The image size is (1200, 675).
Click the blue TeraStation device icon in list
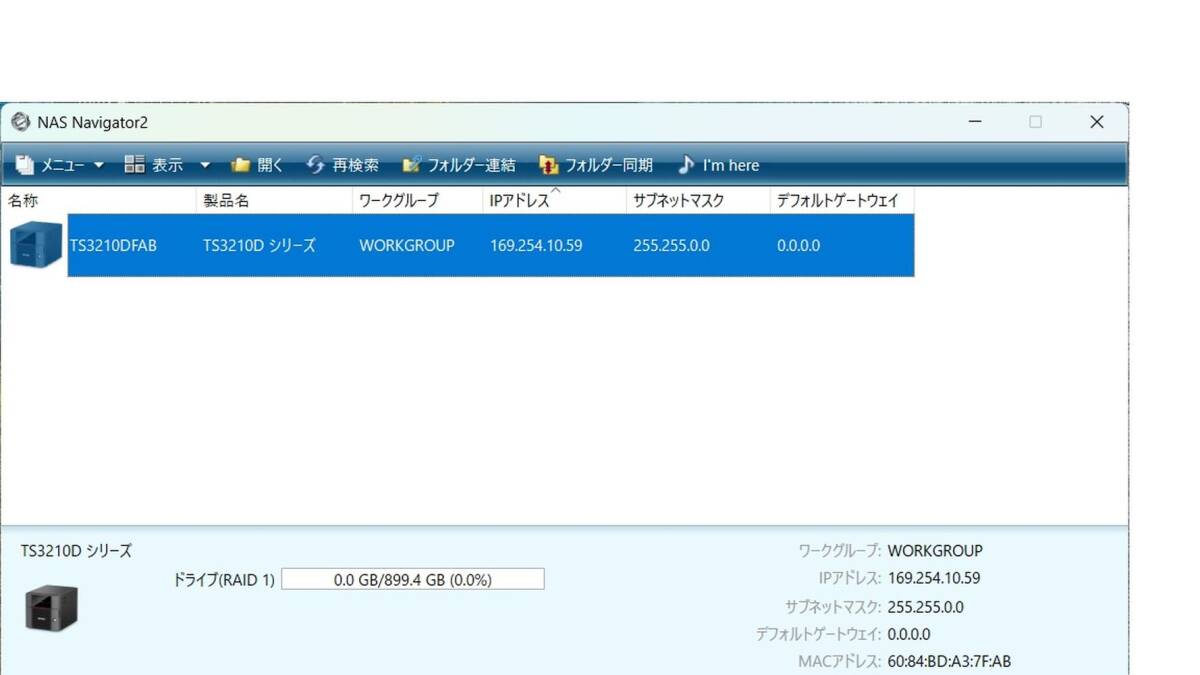point(36,245)
